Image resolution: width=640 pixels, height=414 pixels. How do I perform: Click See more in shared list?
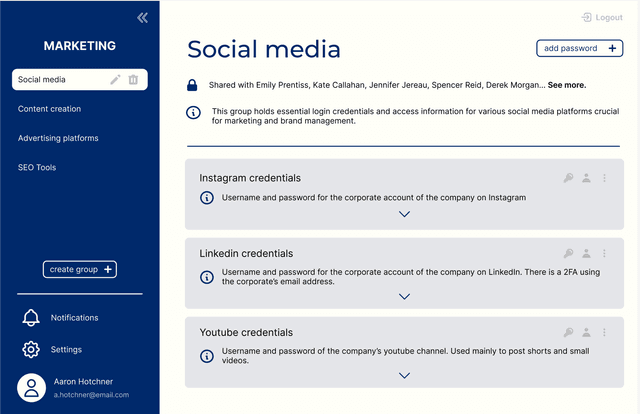[569, 86]
